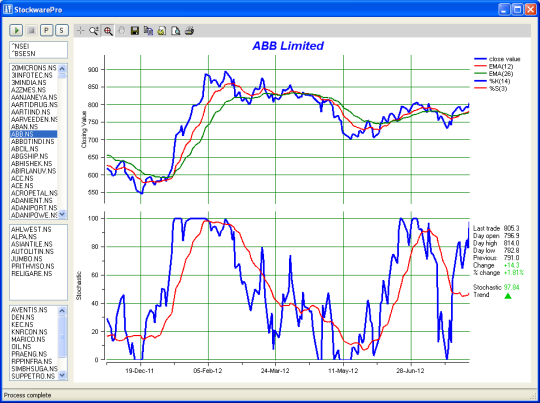Click the StockwarePro title bar icon
Viewport: 540px width, 403px height.
8,9
